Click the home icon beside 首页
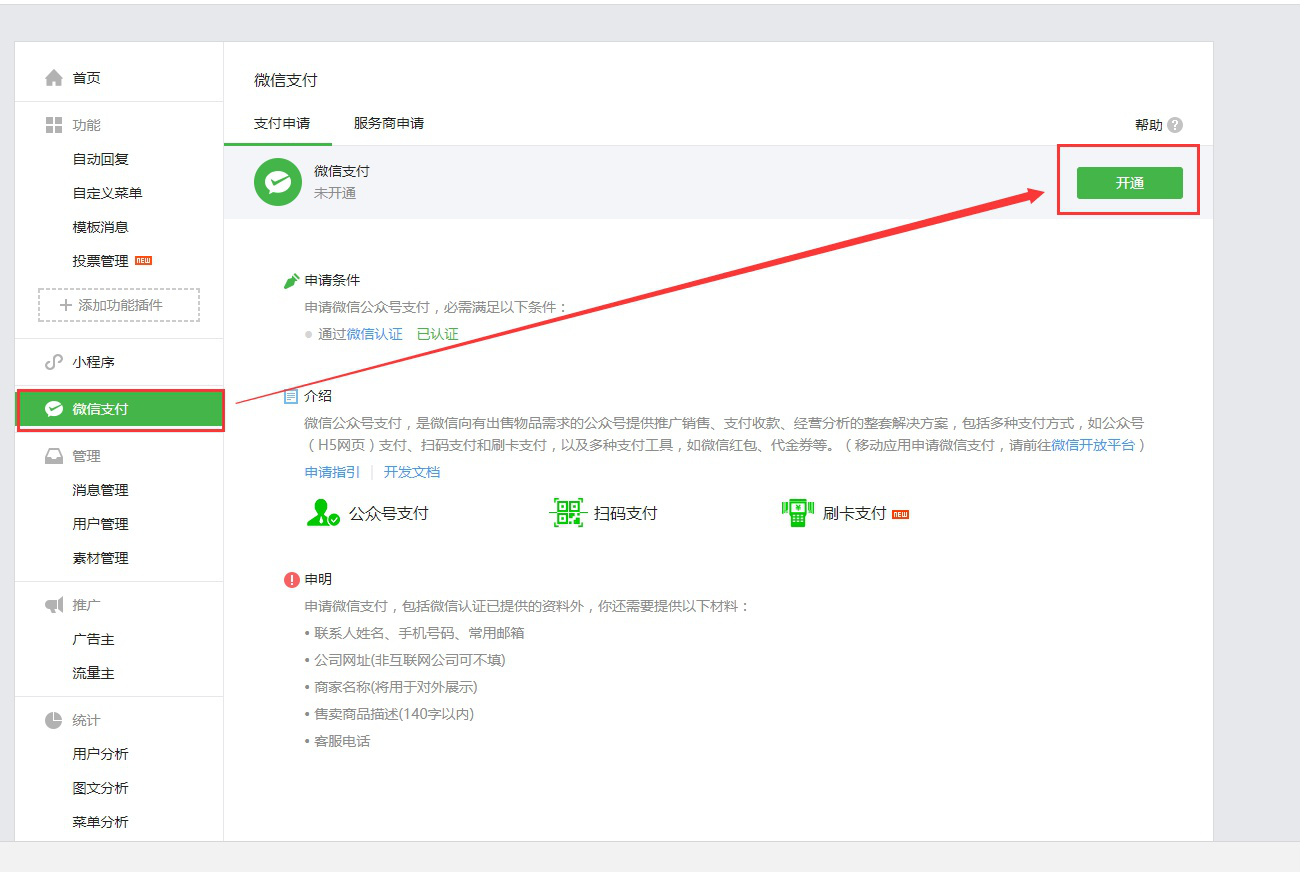The width and height of the screenshot is (1300, 872). click(x=54, y=78)
